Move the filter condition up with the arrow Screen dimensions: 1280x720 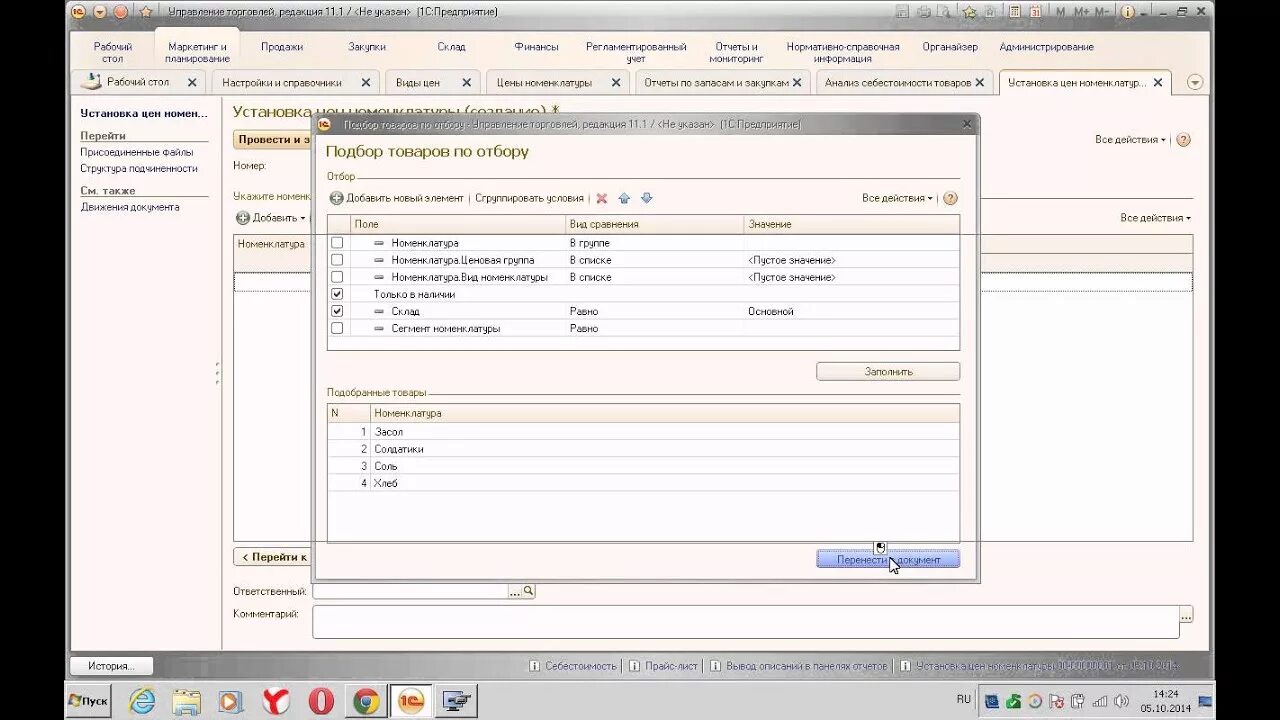pos(624,198)
